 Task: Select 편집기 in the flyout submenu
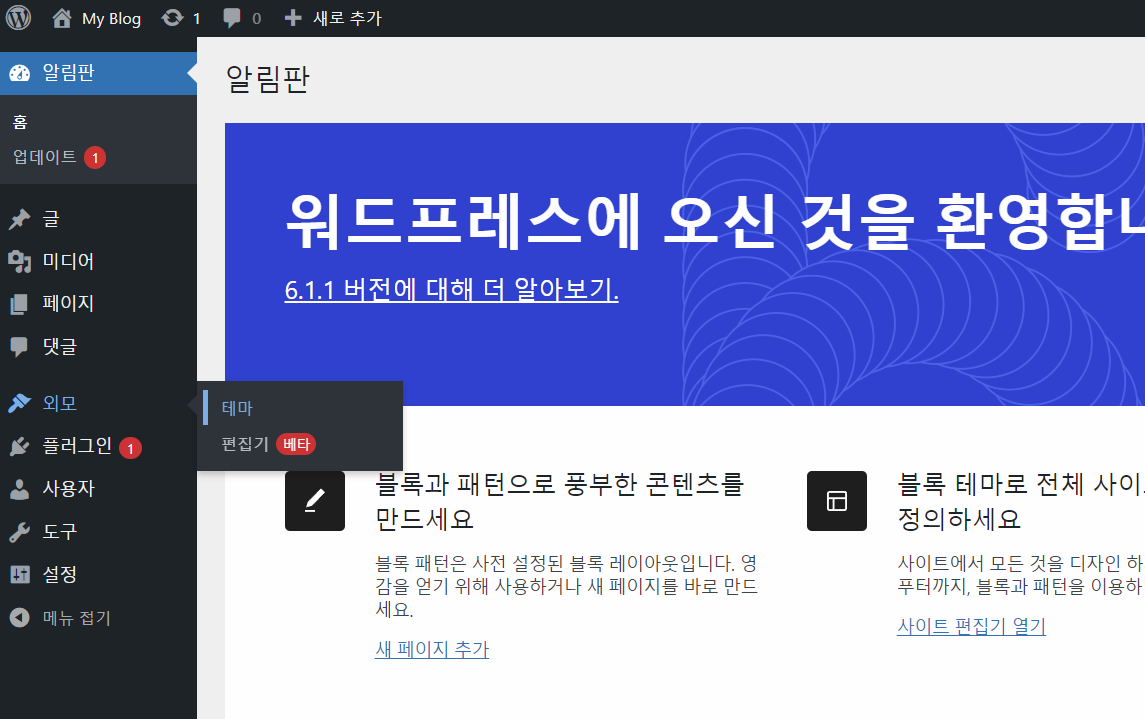pos(245,444)
